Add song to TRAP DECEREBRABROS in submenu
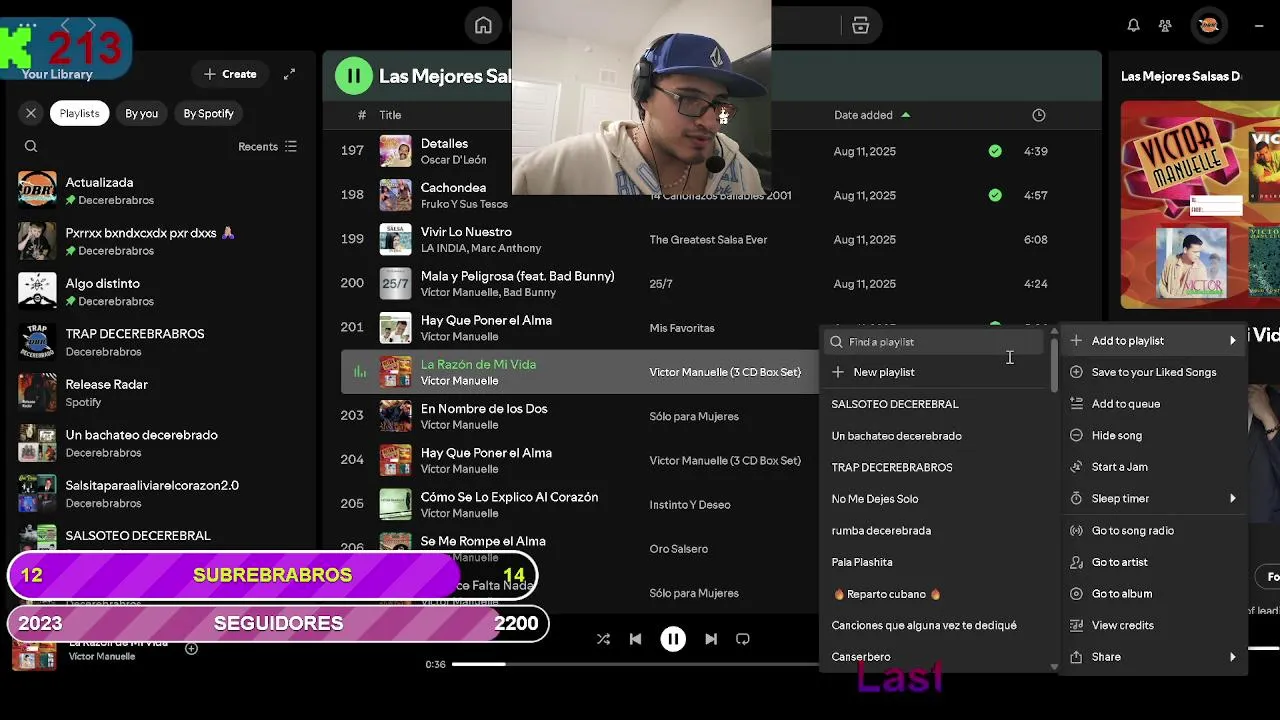Viewport: 1280px width, 720px height. pos(934,467)
